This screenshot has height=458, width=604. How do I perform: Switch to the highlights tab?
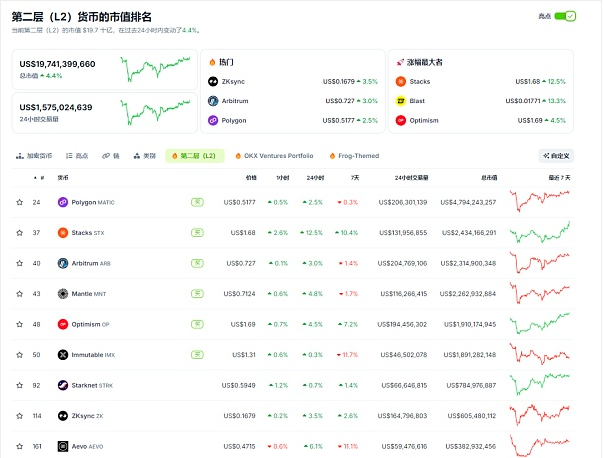(77, 156)
